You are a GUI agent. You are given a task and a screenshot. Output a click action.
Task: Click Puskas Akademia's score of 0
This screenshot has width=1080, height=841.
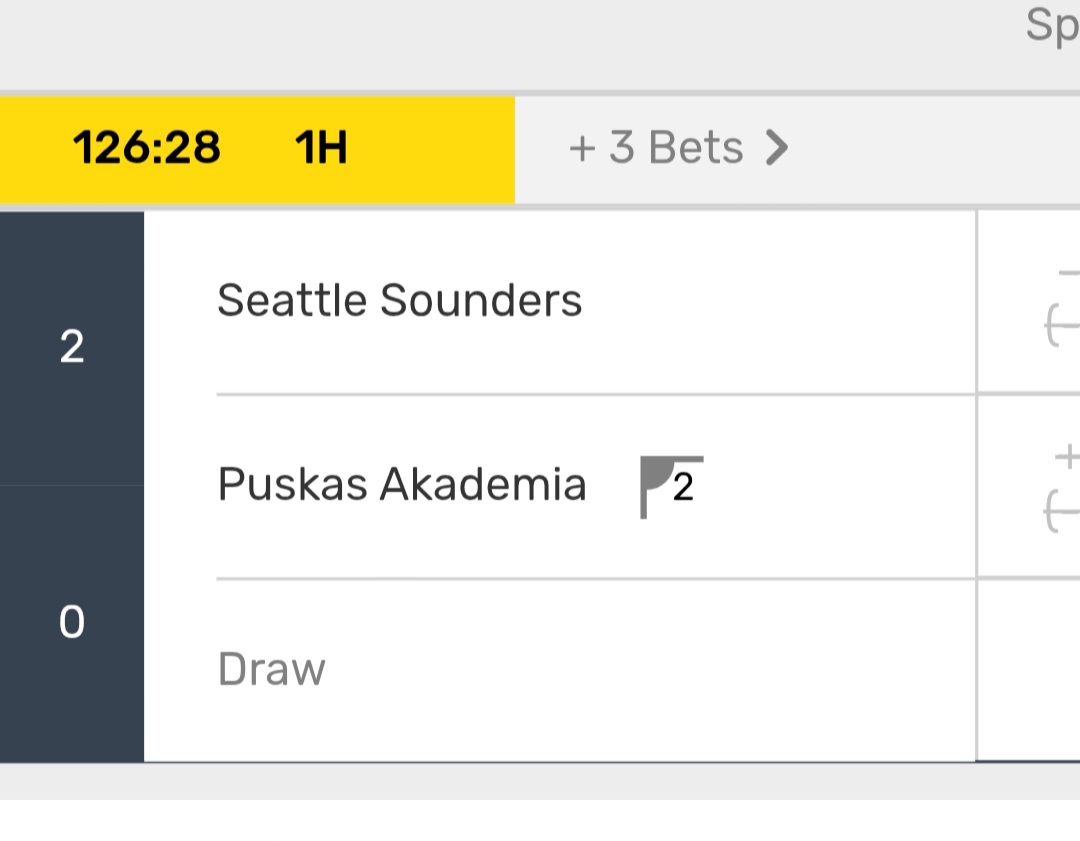pyautogui.click(x=71, y=622)
